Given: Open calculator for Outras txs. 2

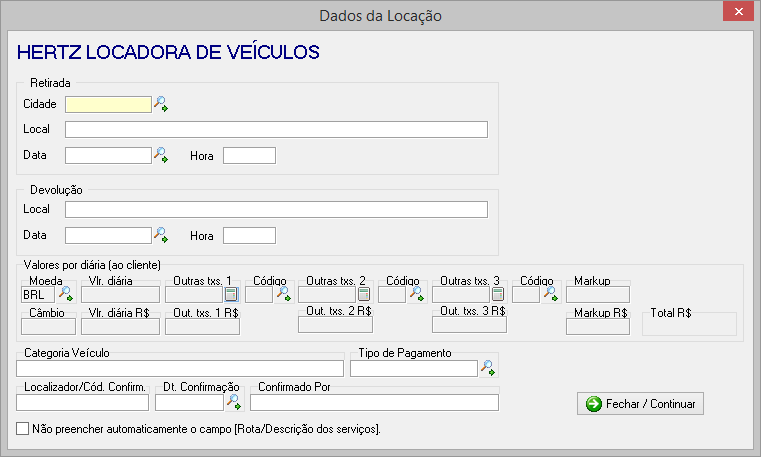Looking at the screenshot, I should click(364, 294).
